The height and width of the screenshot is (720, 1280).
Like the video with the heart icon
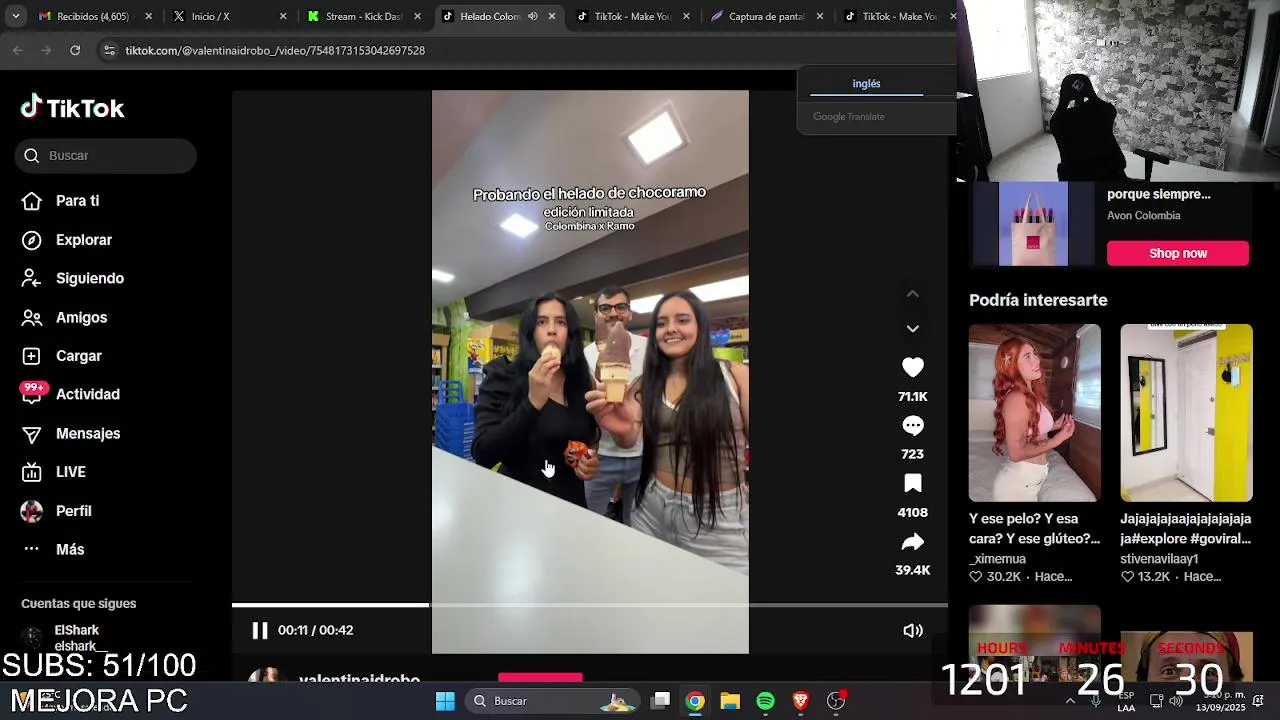(913, 367)
